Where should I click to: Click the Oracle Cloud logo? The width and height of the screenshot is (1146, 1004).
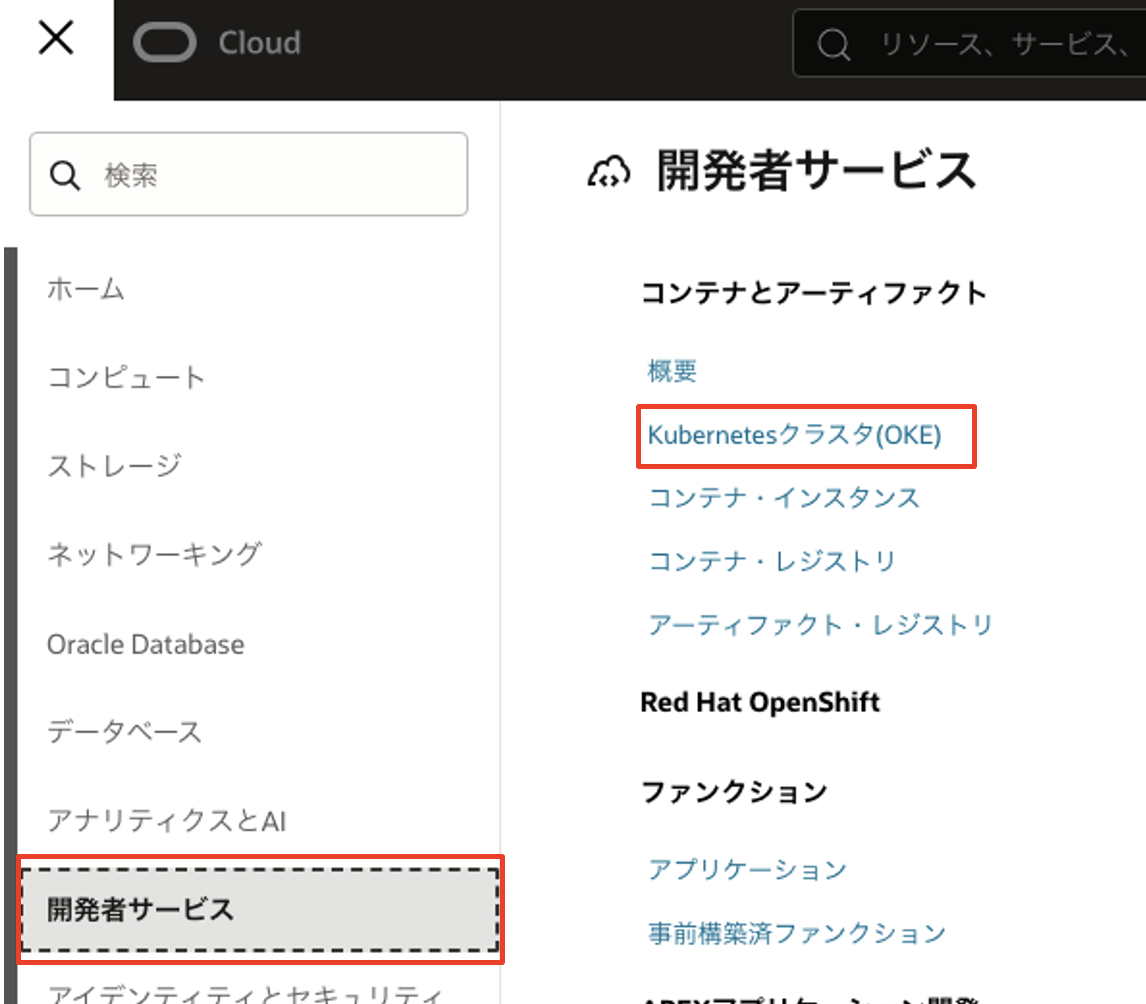click(216, 43)
